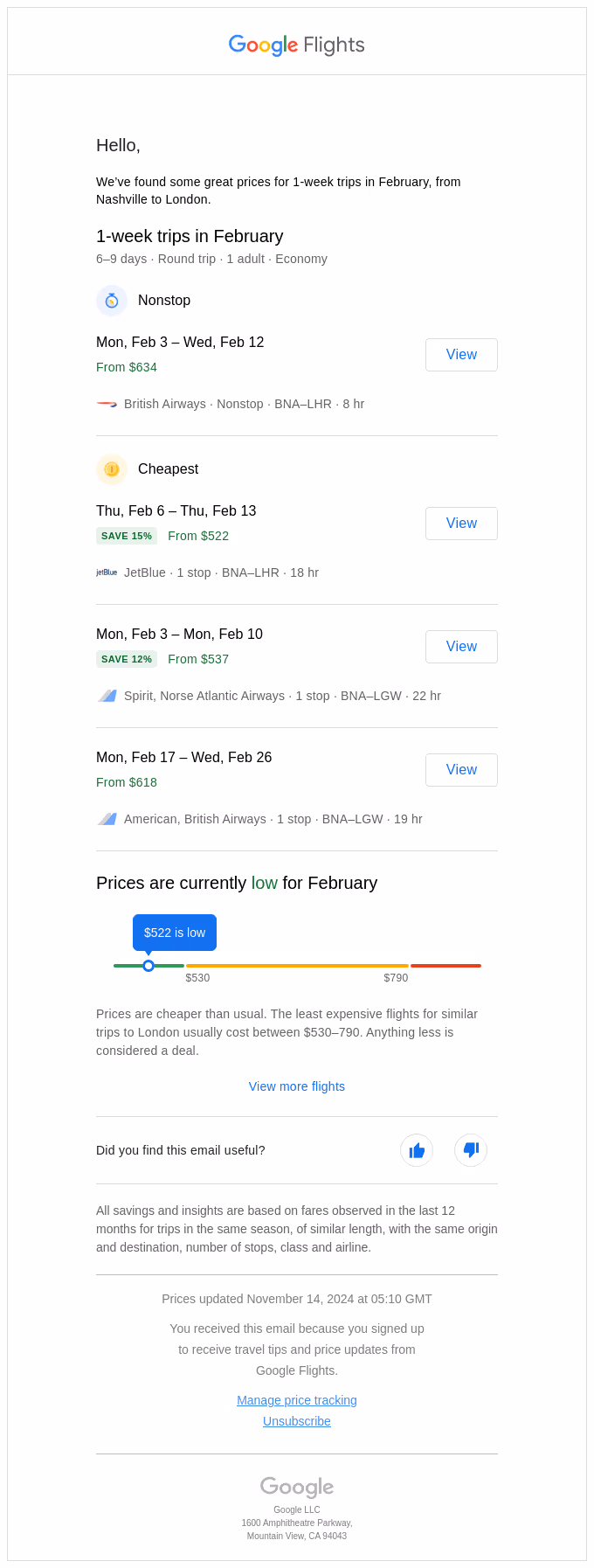Screen dimensions: 594x1568
Task: Click the British Airways airline logo
Action: click(107, 404)
